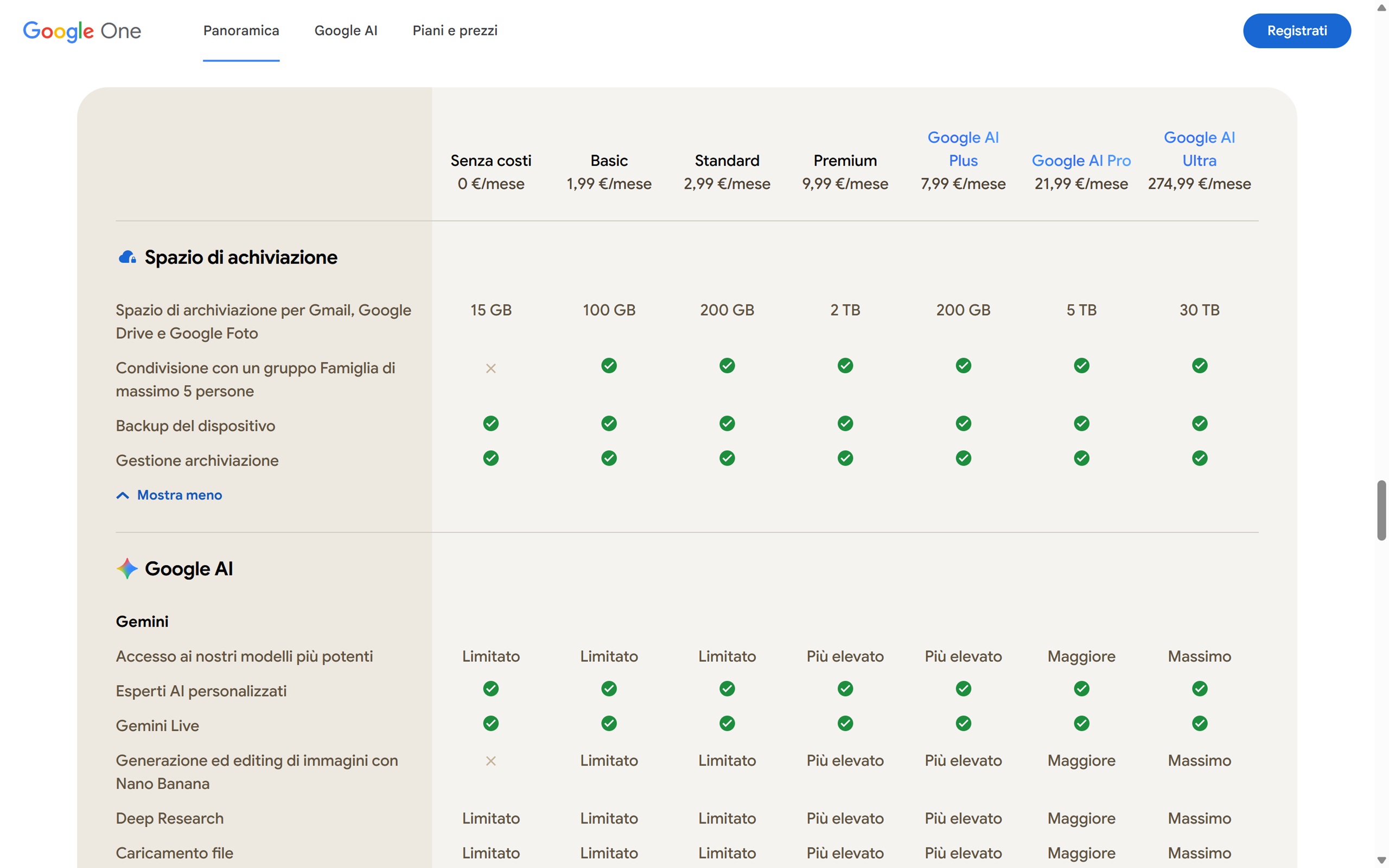Collapse the storage section with Mostra meno
Viewport: 1389px width, 868px height.
pyautogui.click(x=179, y=495)
